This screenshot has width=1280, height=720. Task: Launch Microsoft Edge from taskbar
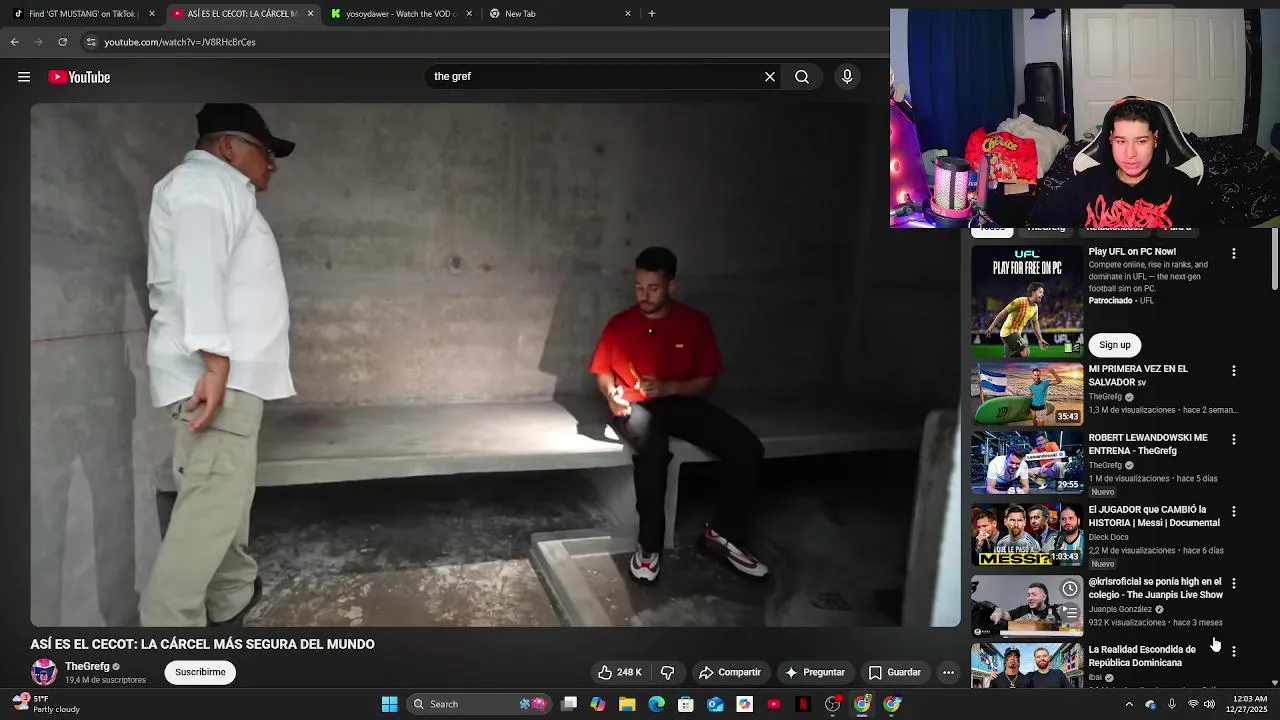[x=656, y=704]
